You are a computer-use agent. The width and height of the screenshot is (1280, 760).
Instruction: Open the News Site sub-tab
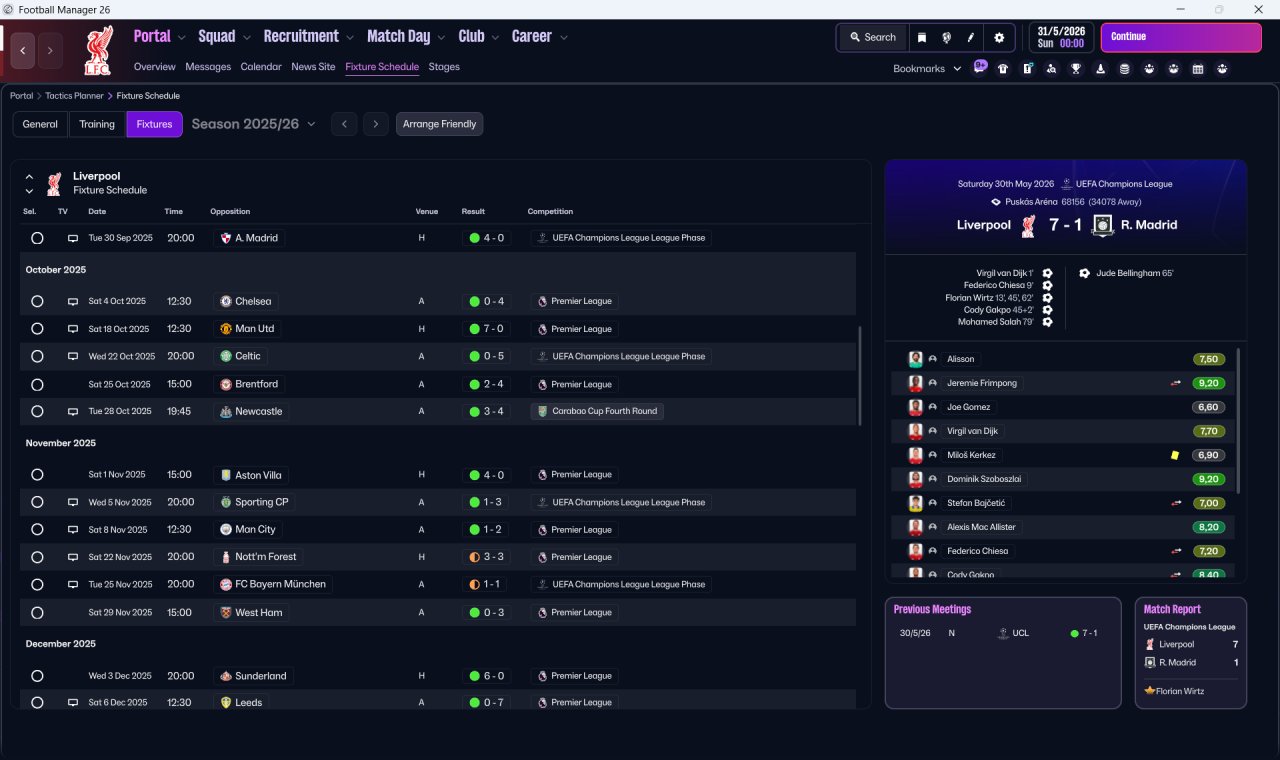[313, 67]
